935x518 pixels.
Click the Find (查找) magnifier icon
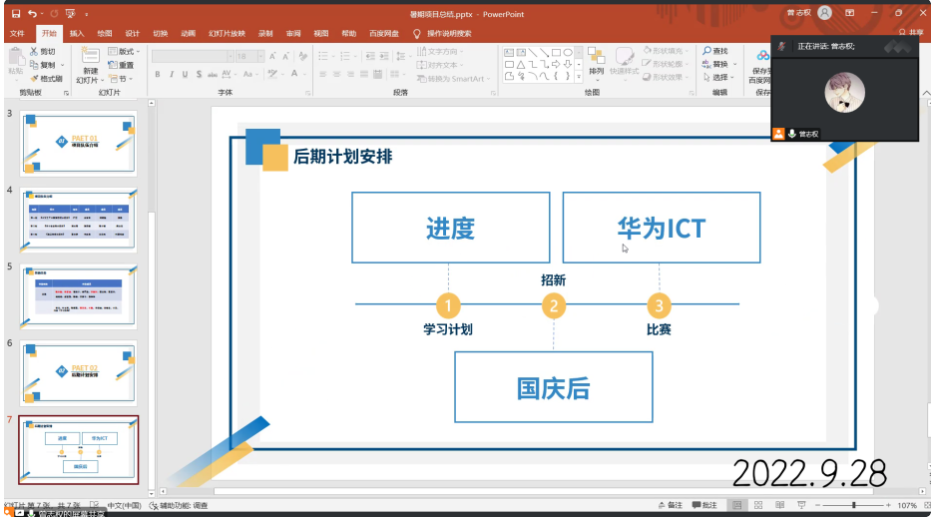point(708,51)
